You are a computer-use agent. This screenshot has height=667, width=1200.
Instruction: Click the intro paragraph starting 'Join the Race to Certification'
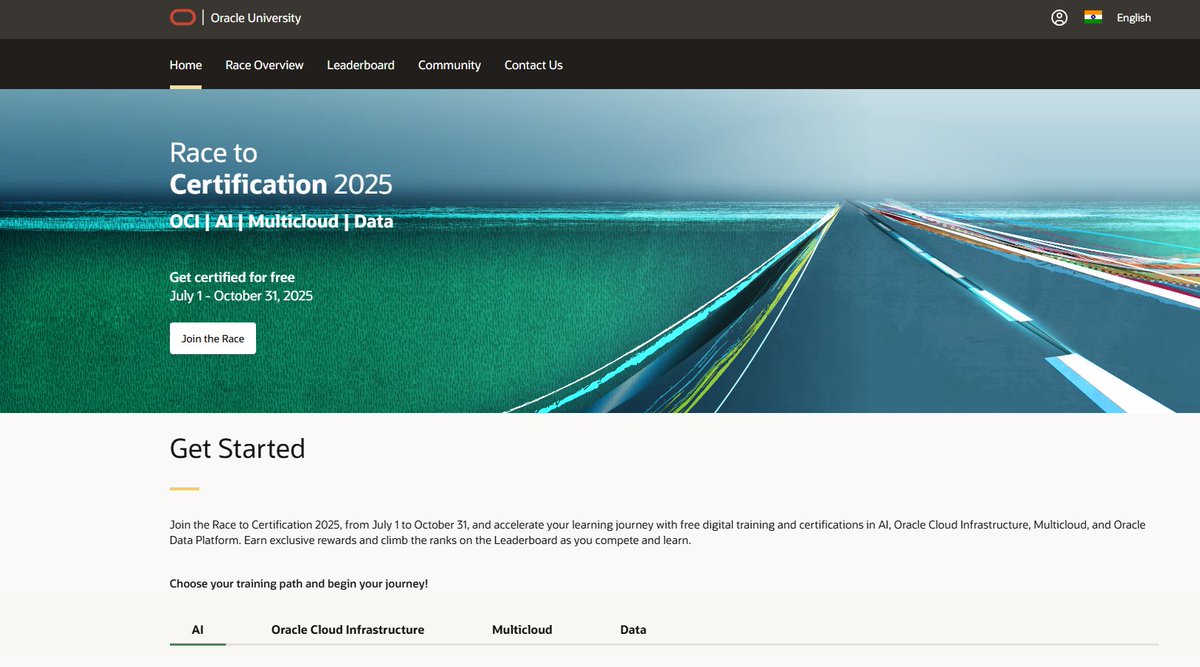pyautogui.click(x=658, y=532)
